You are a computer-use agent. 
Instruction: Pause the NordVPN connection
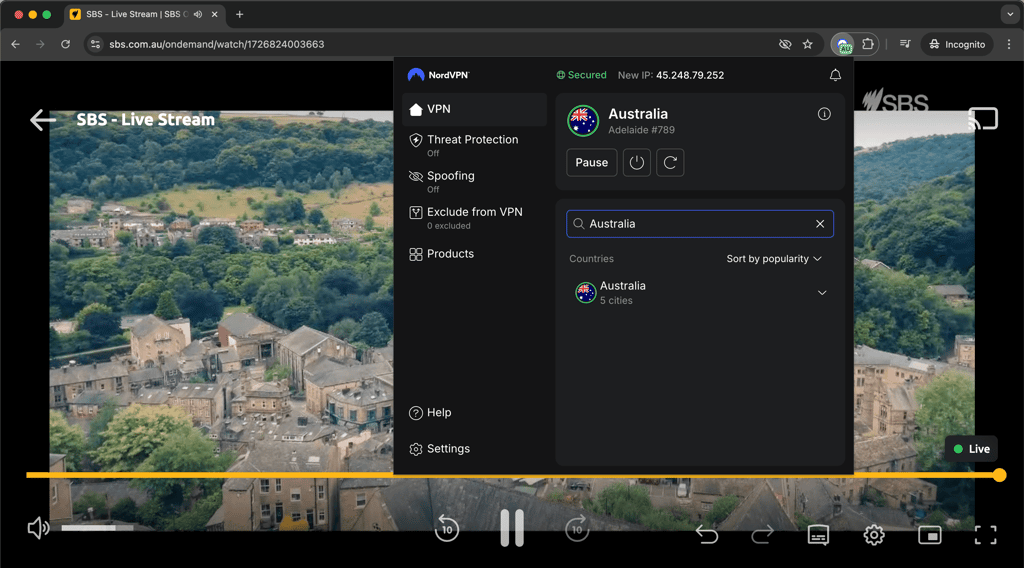(x=591, y=163)
